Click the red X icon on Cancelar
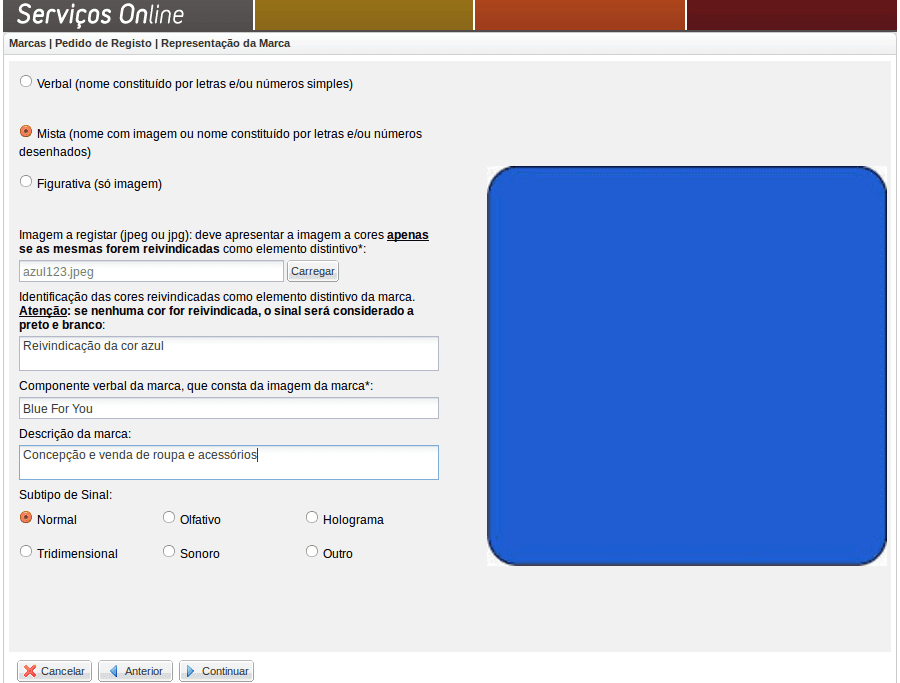Image resolution: width=900 pixels, height=683 pixels. coord(30,671)
